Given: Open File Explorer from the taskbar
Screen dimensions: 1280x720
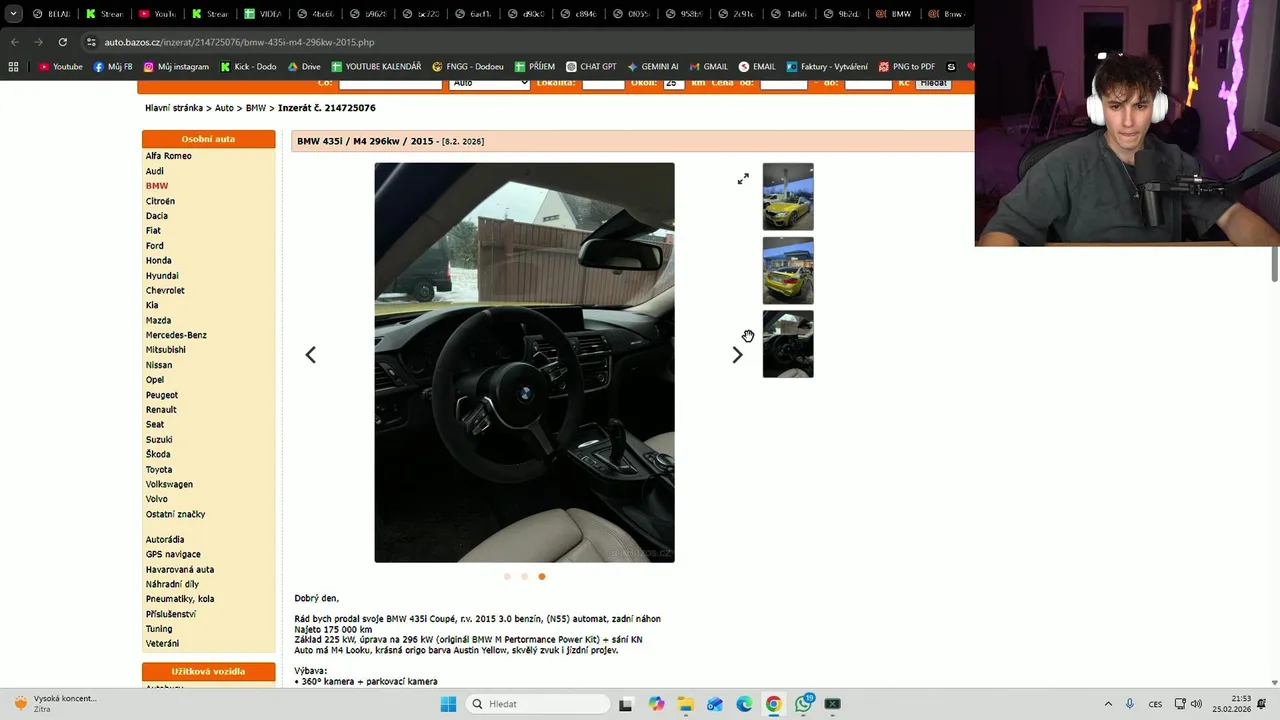Looking at the screenshot, I should click(685, 704).
